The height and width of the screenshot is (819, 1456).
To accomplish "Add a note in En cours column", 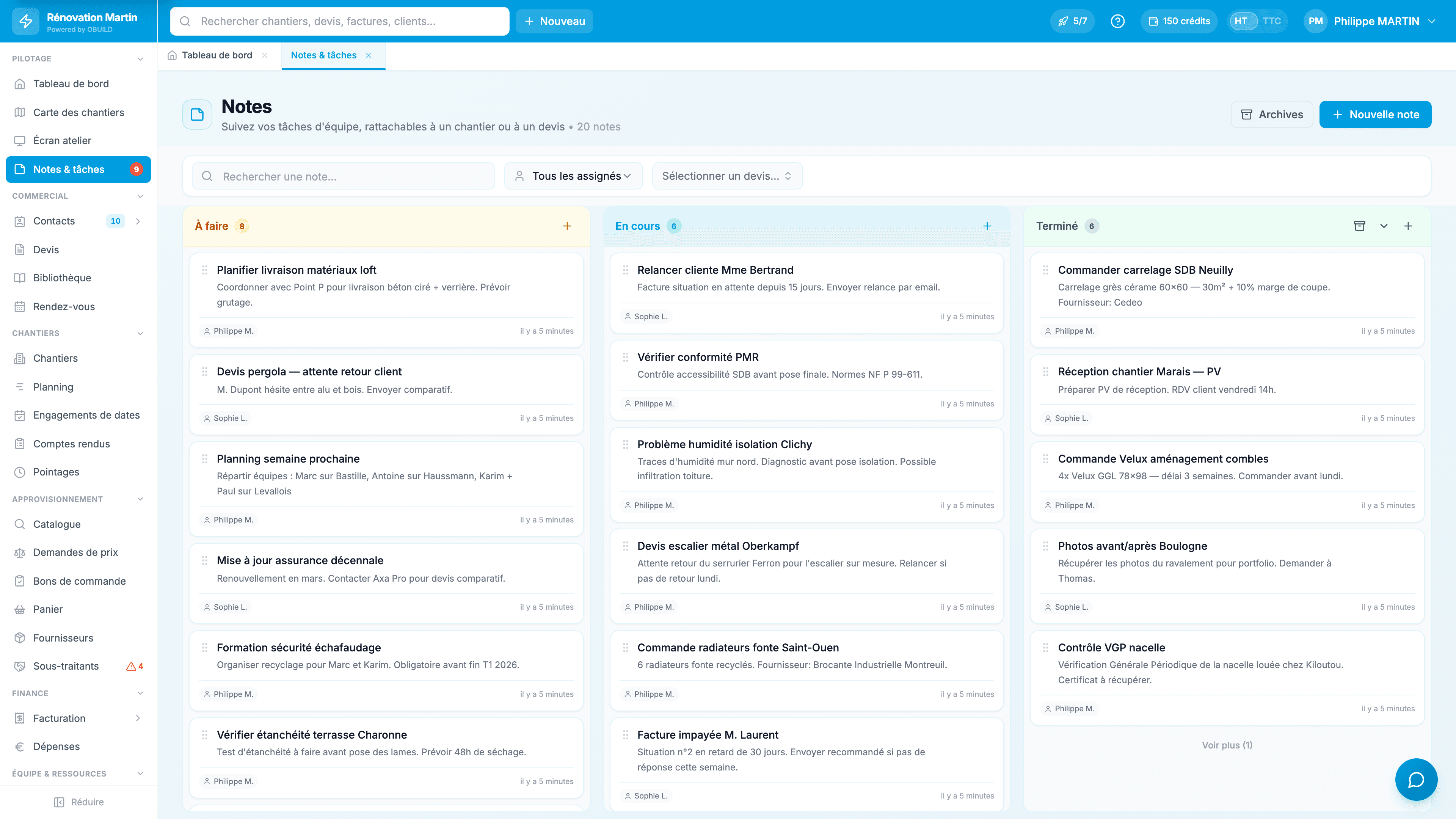I will (x=987, y=226).
